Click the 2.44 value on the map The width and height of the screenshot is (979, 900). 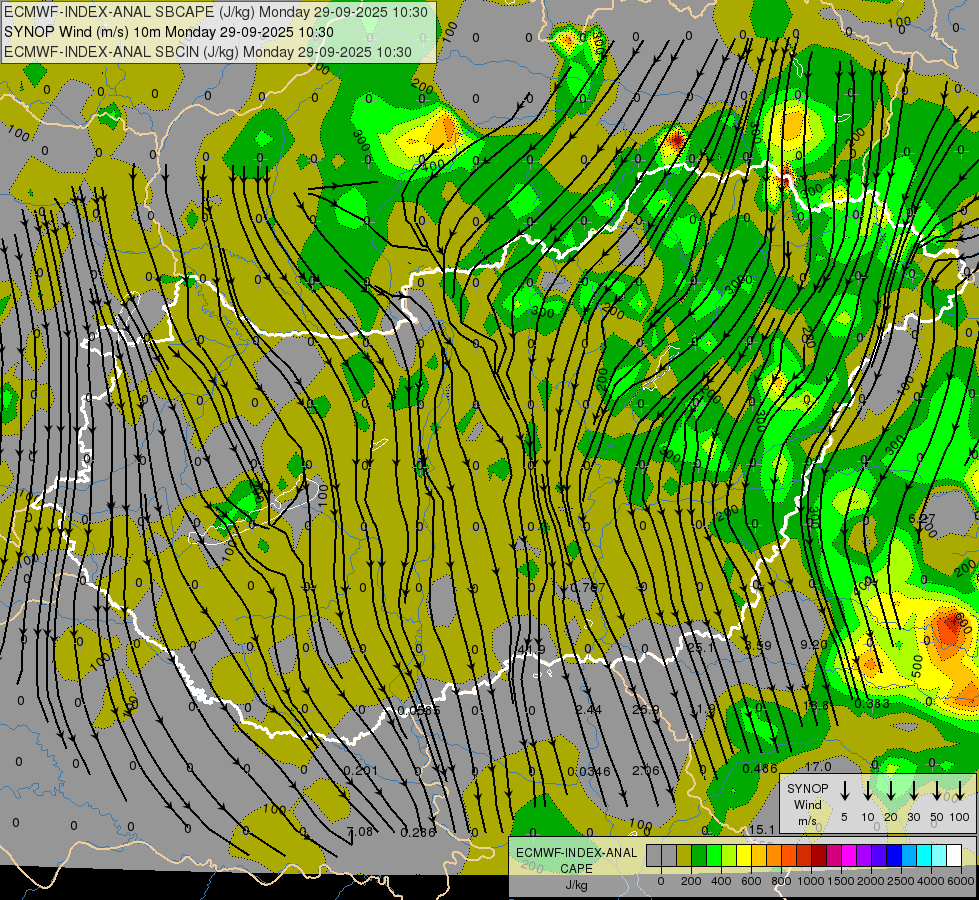[x=588, y=709]
